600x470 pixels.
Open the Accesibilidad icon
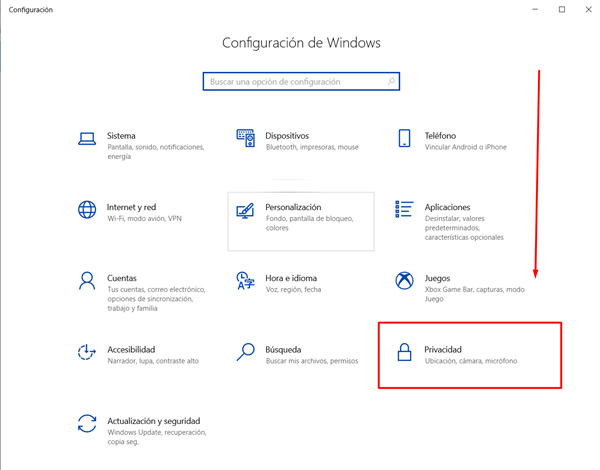(87, 352)
